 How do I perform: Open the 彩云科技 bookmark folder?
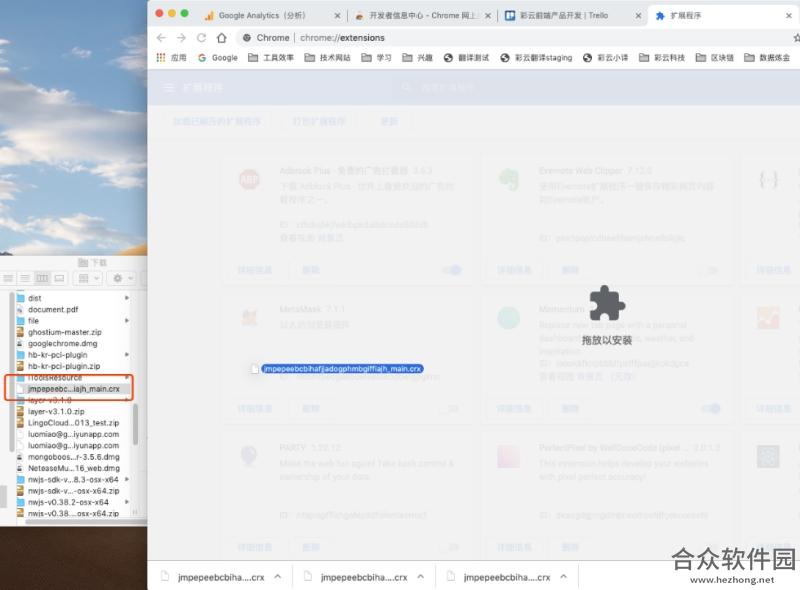[662, 58]
